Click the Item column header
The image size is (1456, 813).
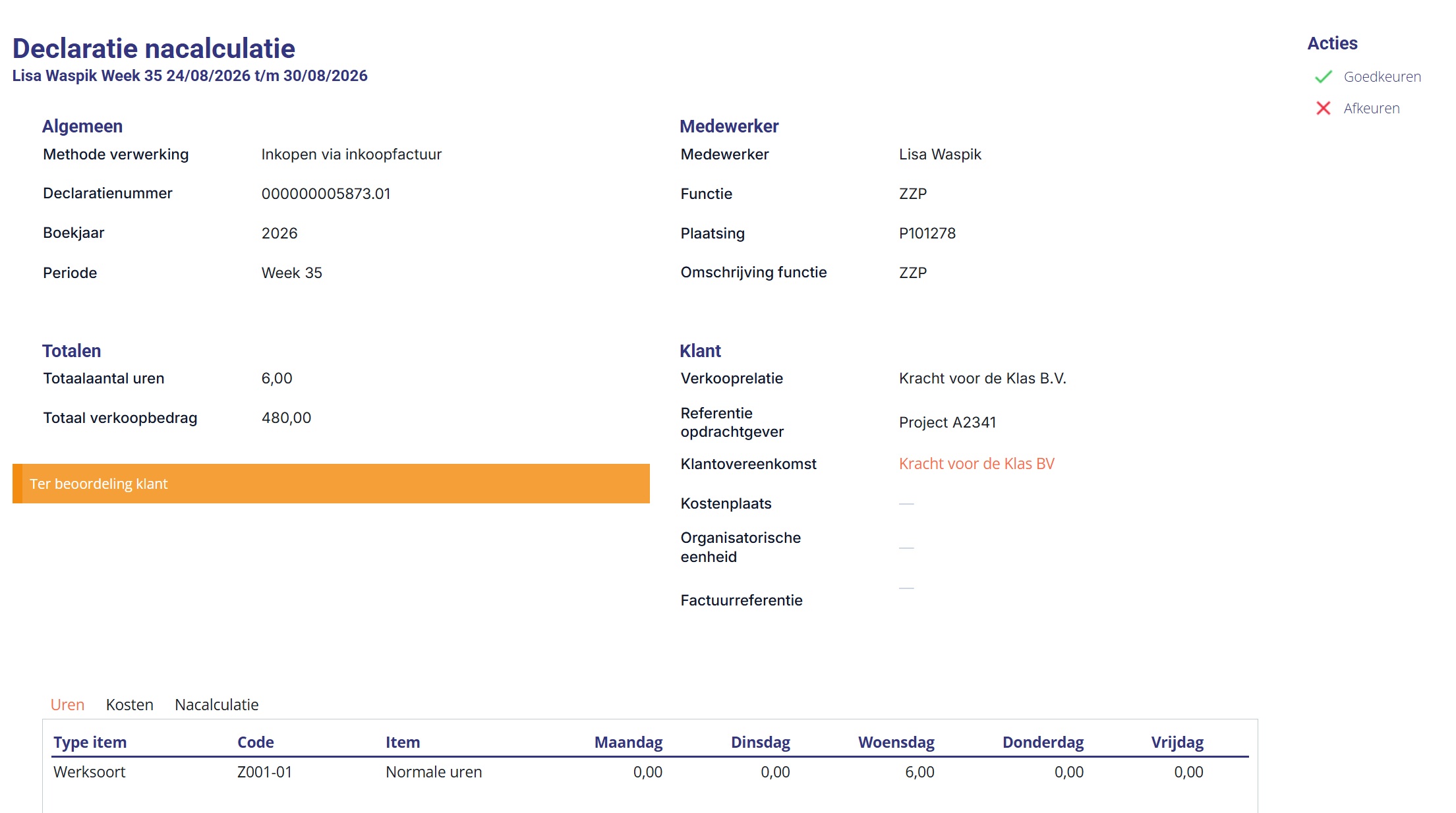click(403, 742)
